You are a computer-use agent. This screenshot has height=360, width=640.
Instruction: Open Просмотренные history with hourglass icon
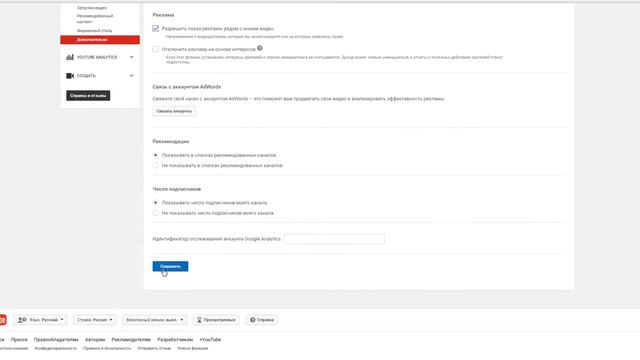216,320
